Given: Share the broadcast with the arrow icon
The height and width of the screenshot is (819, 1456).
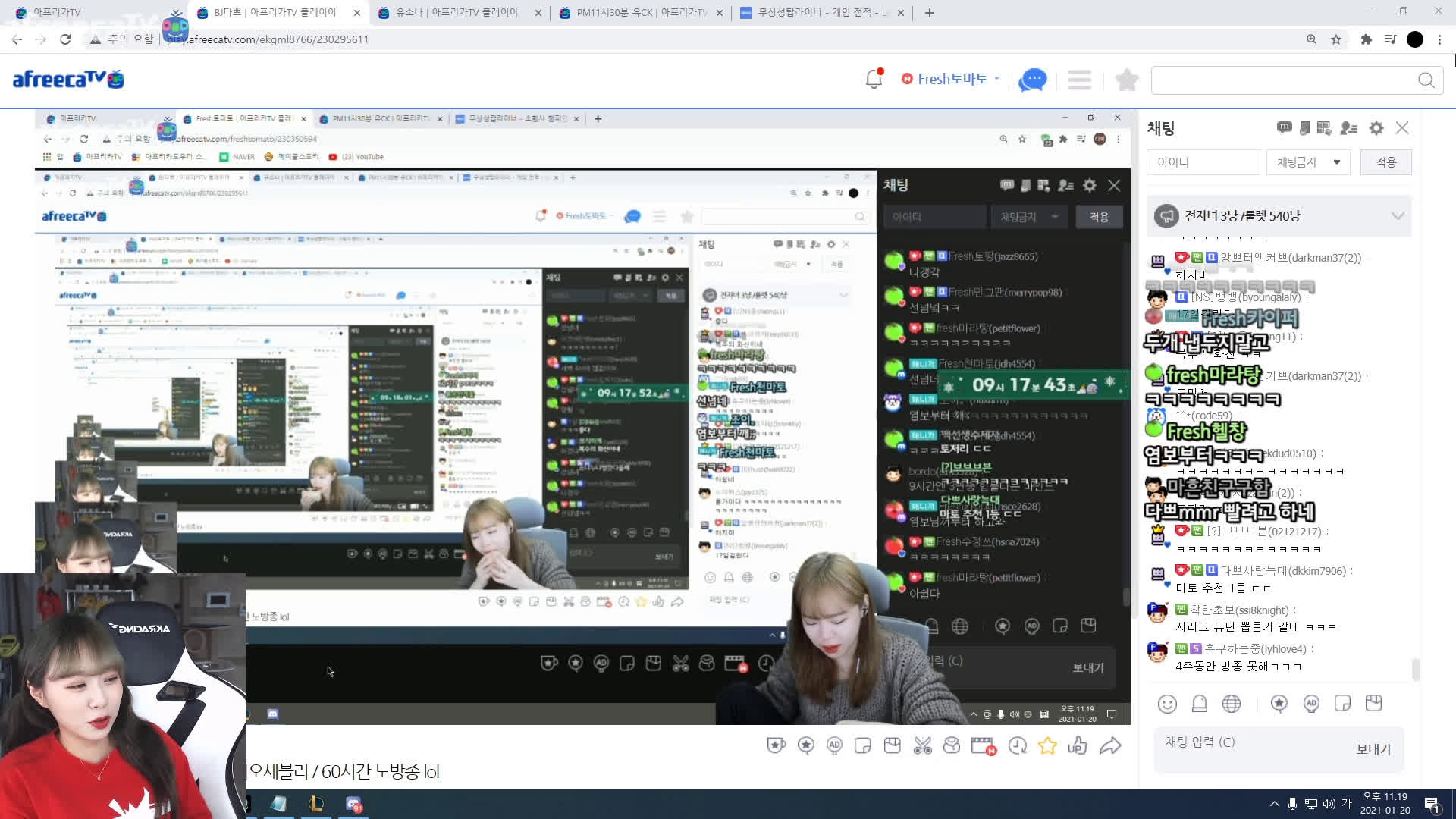Looking at the screenshot, I should coord(1111,745).
